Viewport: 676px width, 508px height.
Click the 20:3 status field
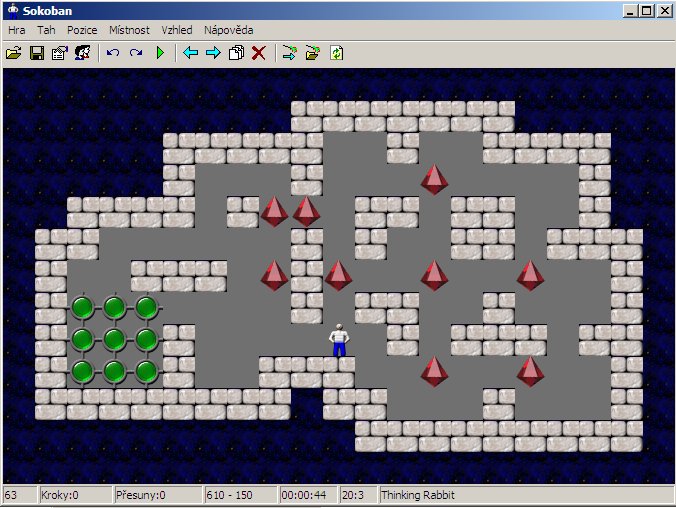pos(358,495)
